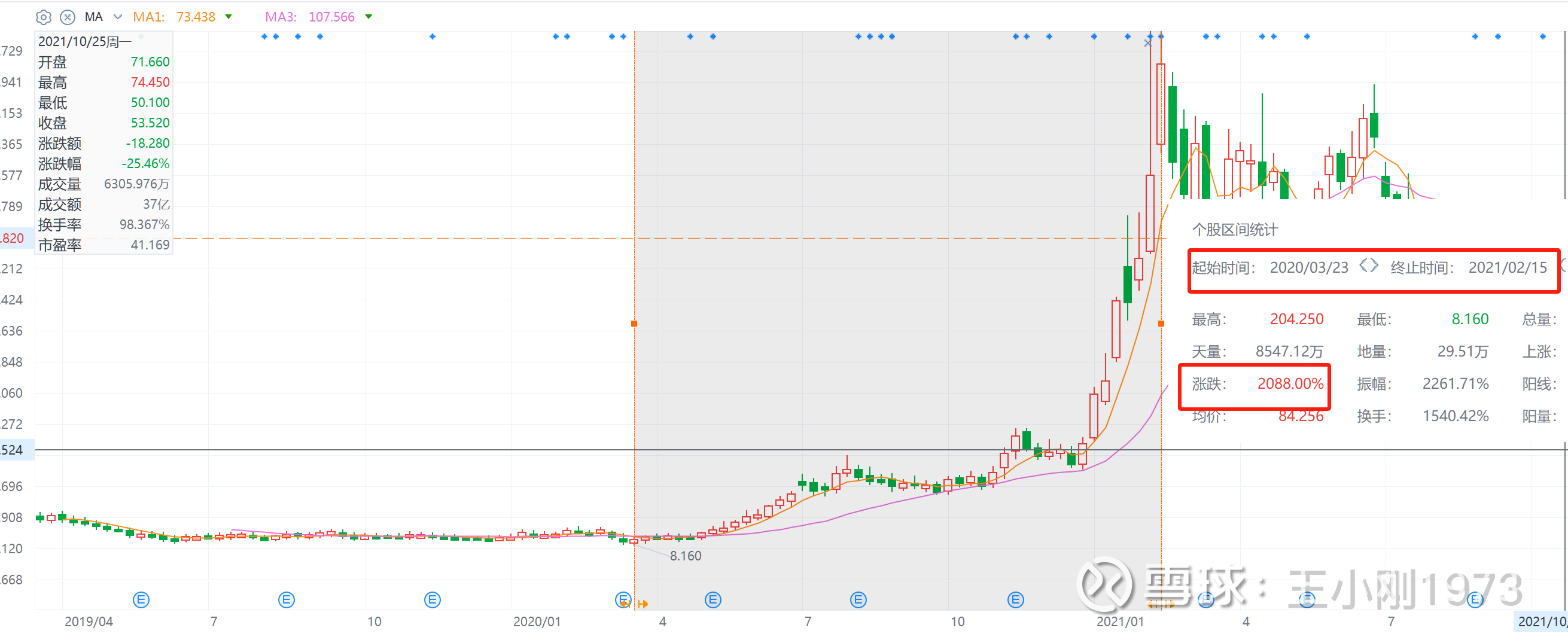Open the MA indicator settings gear icon
Image resolution: width=1568 pixels, height=637 pixels.
pos(43,17)
